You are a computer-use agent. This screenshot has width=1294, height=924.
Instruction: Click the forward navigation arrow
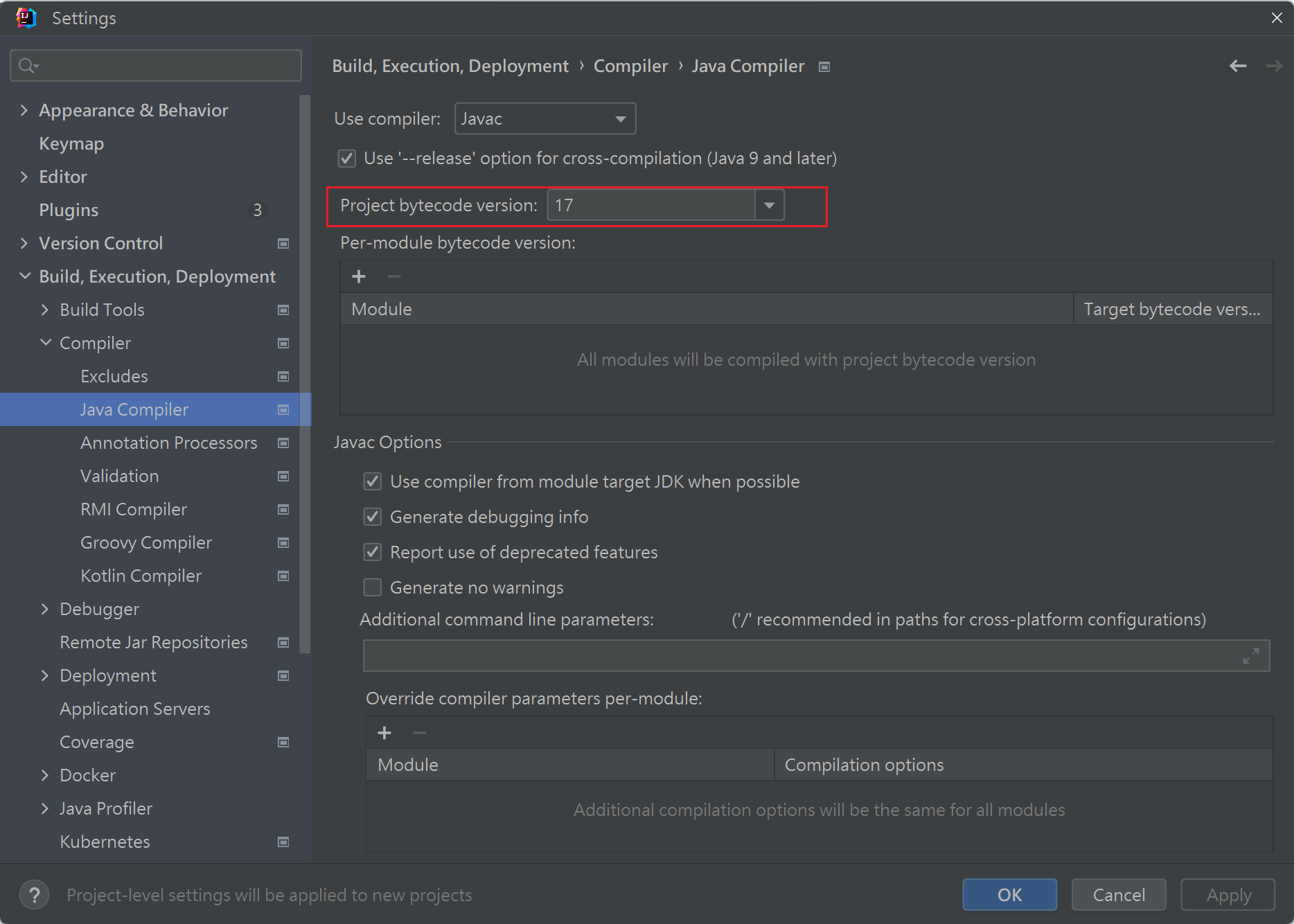1274,66
